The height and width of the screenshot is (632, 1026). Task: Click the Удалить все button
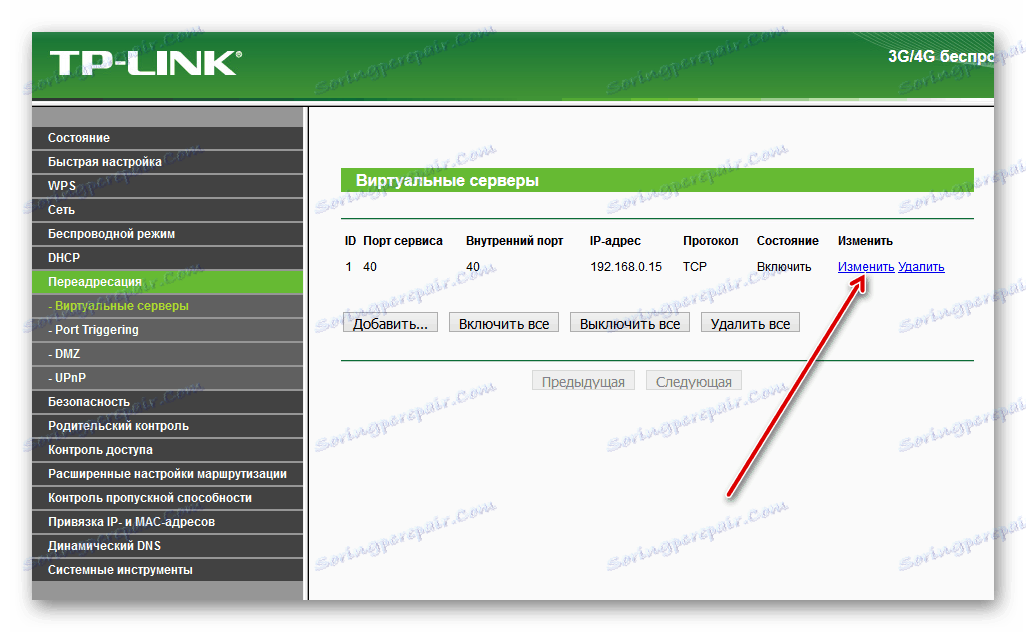click(751, 323)
